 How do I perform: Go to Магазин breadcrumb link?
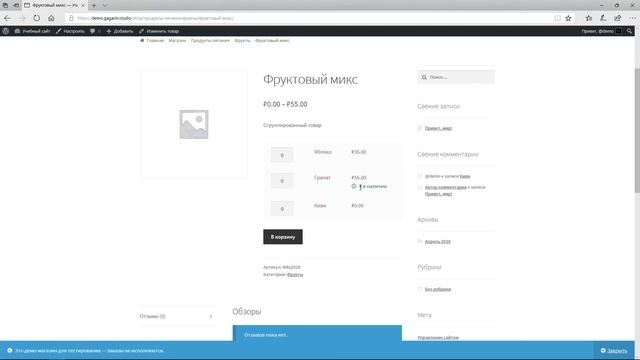177,40
